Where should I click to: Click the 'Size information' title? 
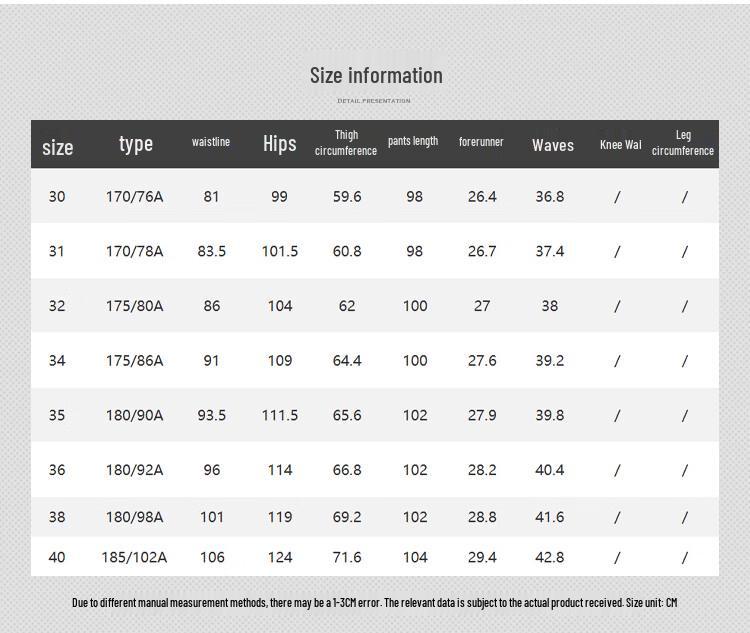(375, 76)
